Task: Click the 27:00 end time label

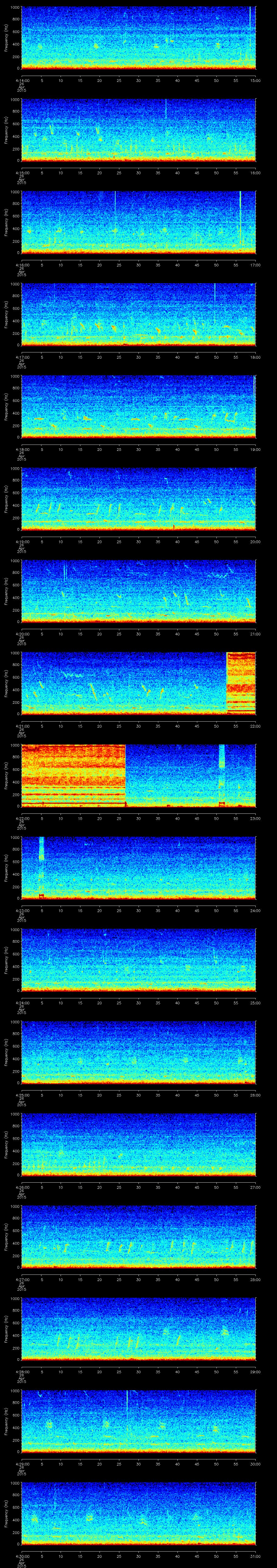Action: coord(255,1187)
